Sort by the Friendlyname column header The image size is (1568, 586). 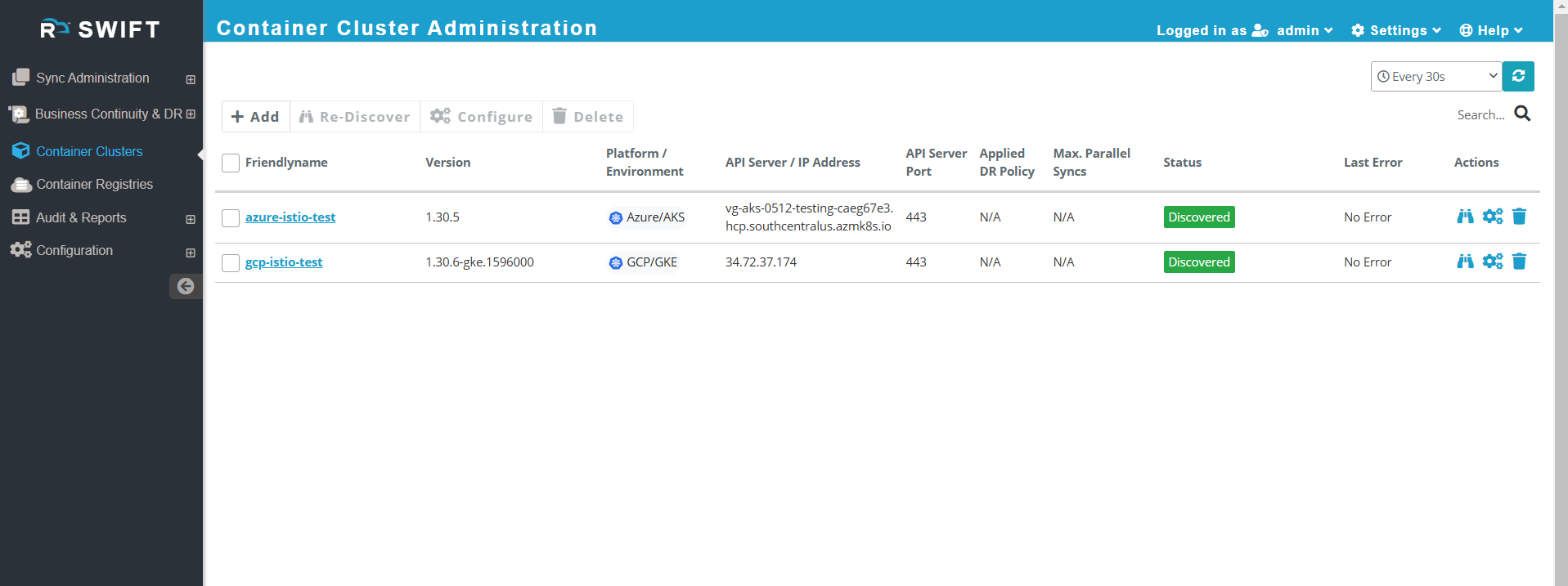tap(286, 162)
